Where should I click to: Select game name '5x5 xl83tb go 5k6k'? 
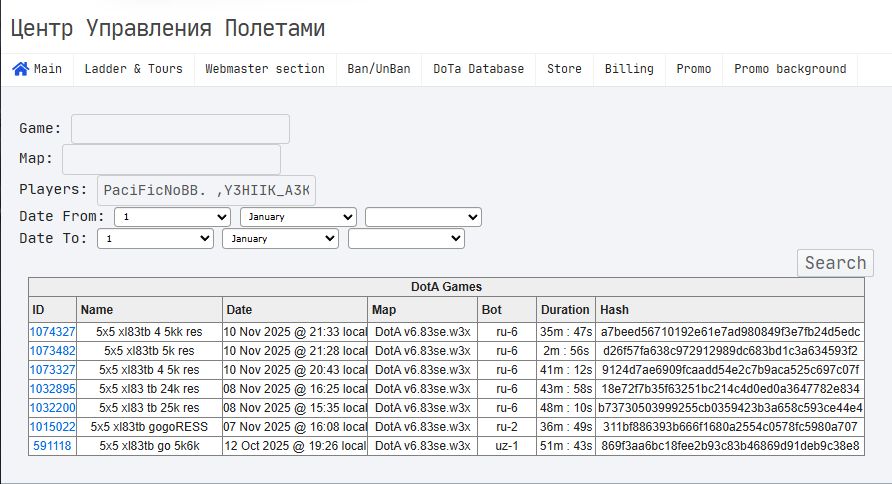pyautogui.click(x=149, y=446)
